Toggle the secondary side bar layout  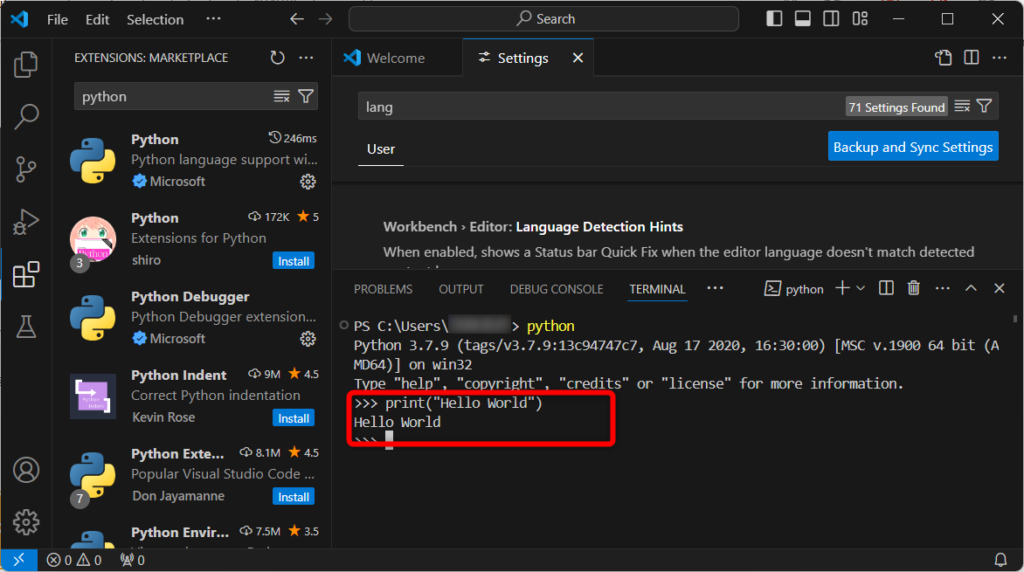coord(831,19)
